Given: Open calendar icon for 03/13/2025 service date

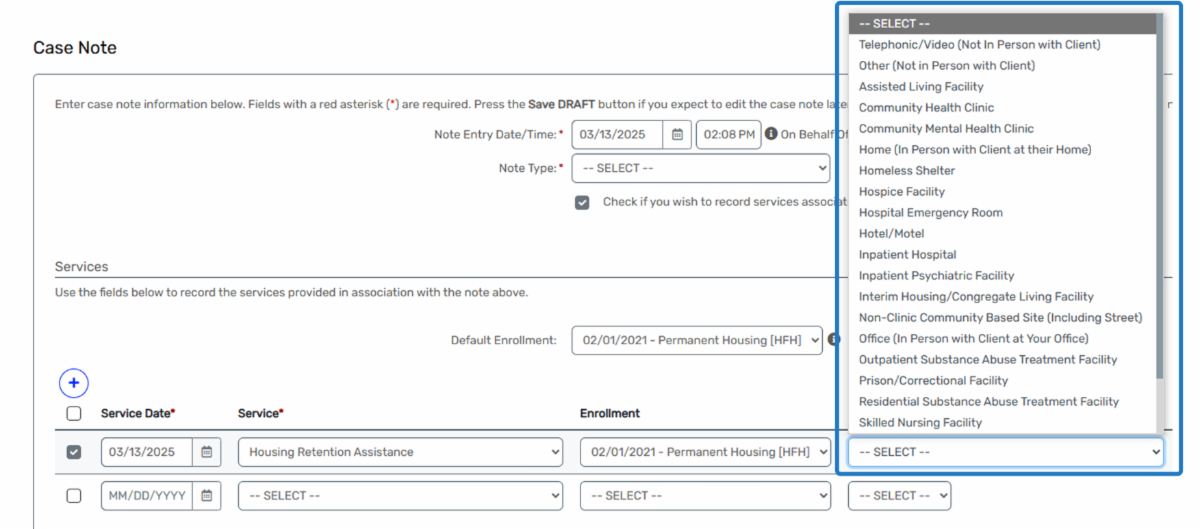Looking at the screenshot, I should point(207,452).
